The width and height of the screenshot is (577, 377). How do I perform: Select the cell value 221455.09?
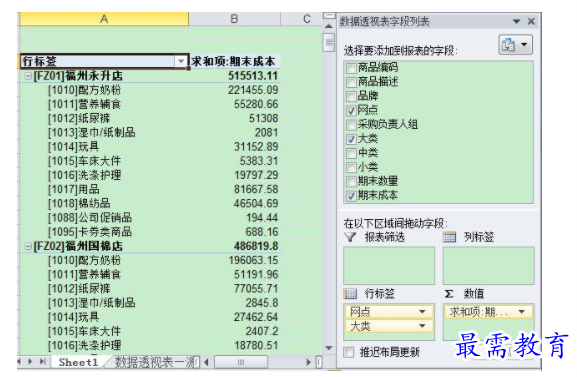click(x=253, y=90)
